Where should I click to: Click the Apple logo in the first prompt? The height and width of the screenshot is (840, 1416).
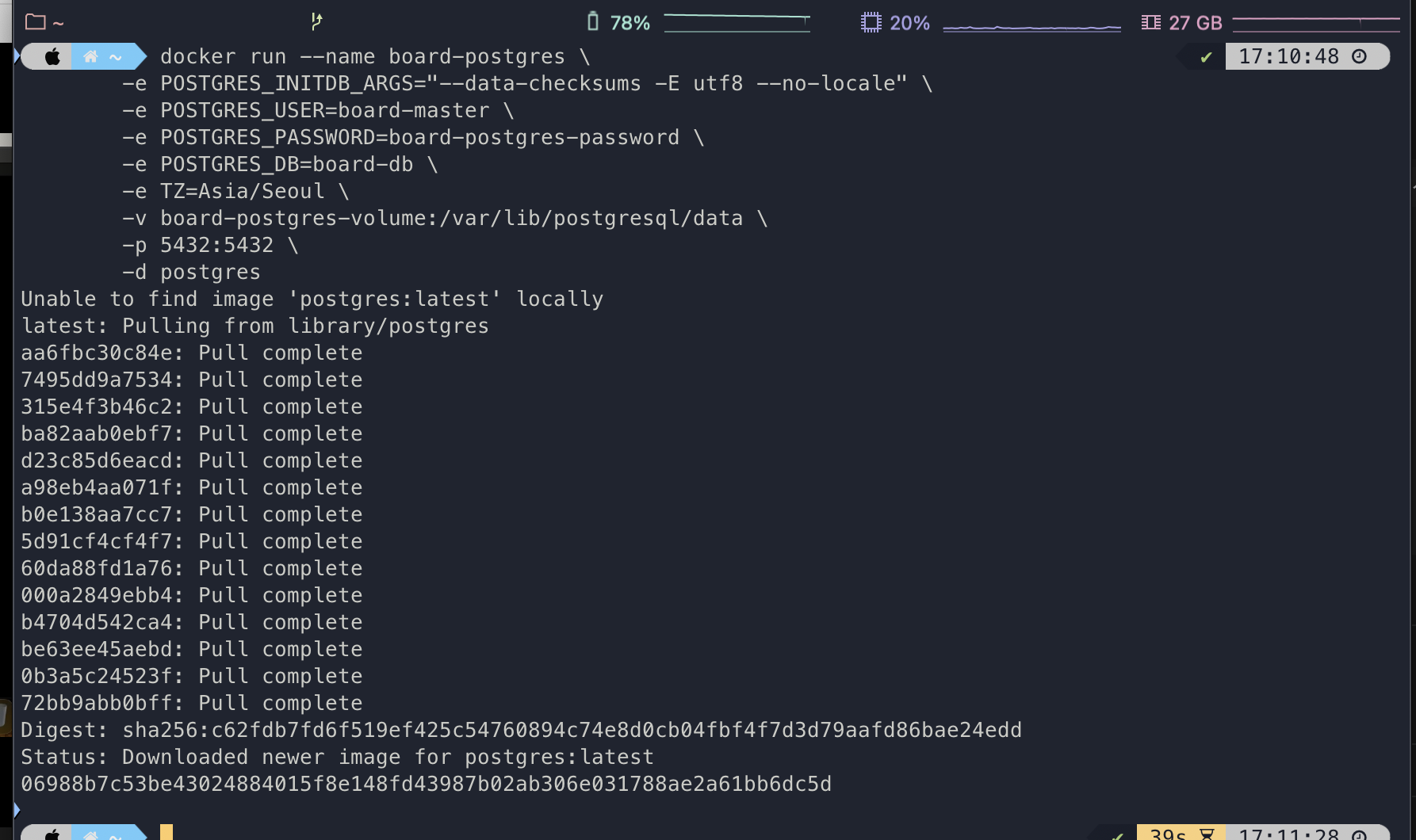(52, 56)
